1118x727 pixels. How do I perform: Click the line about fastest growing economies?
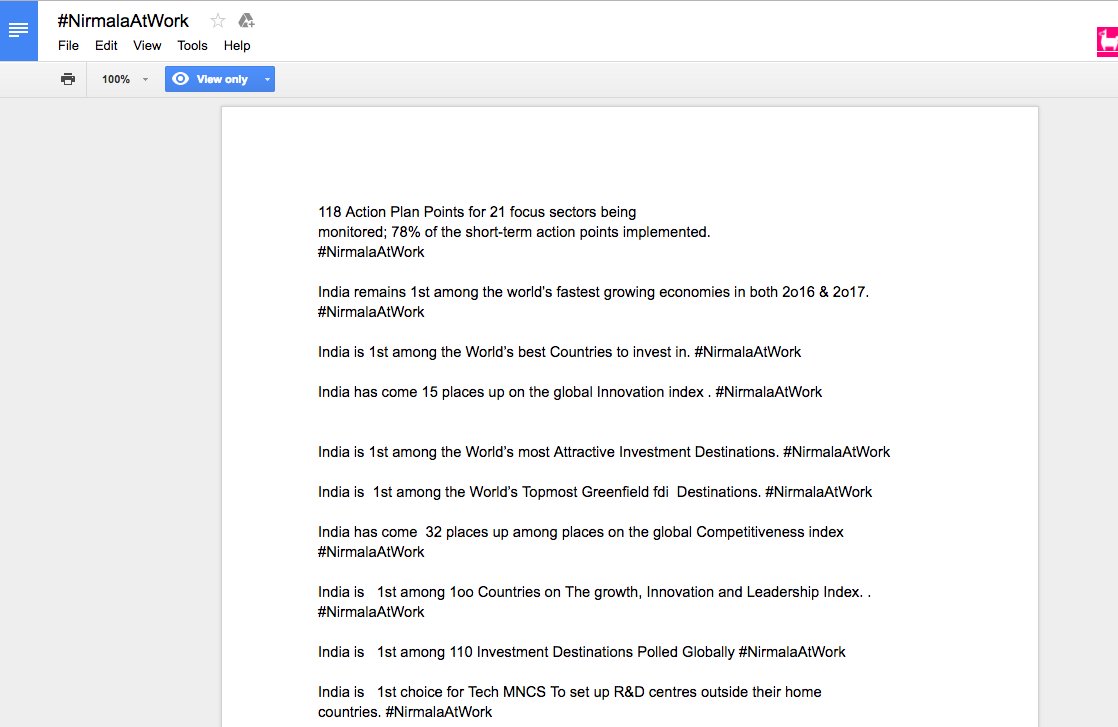point(593,292)
